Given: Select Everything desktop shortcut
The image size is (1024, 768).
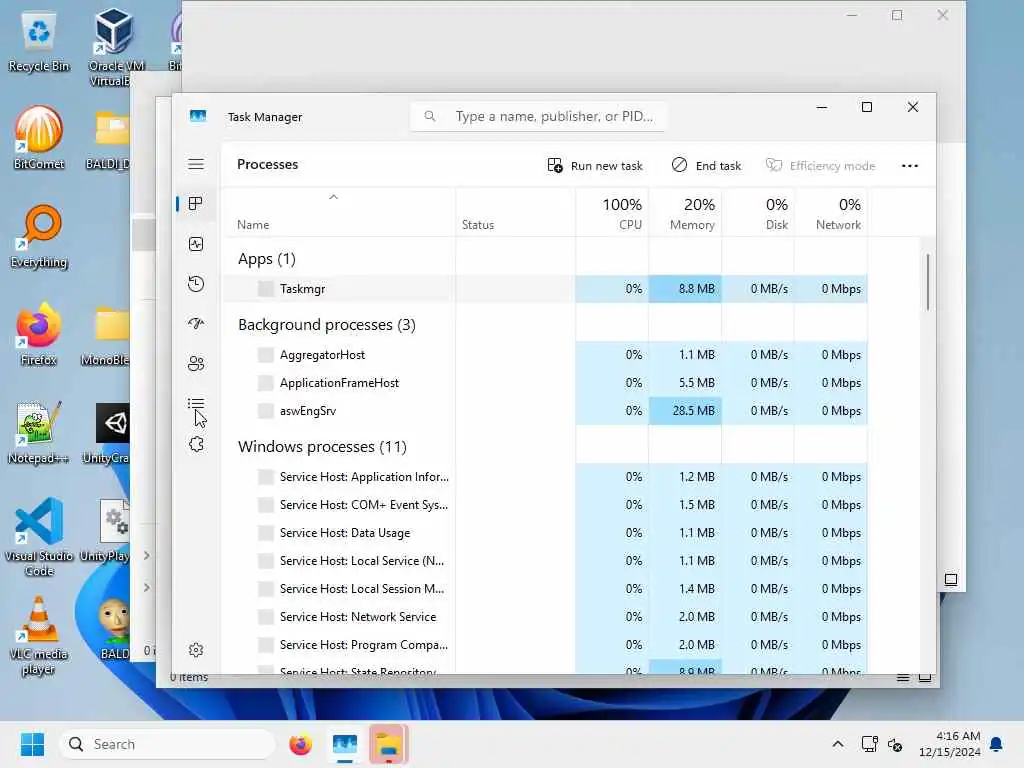Looking at the screenshot, I should tap(39, 236).
